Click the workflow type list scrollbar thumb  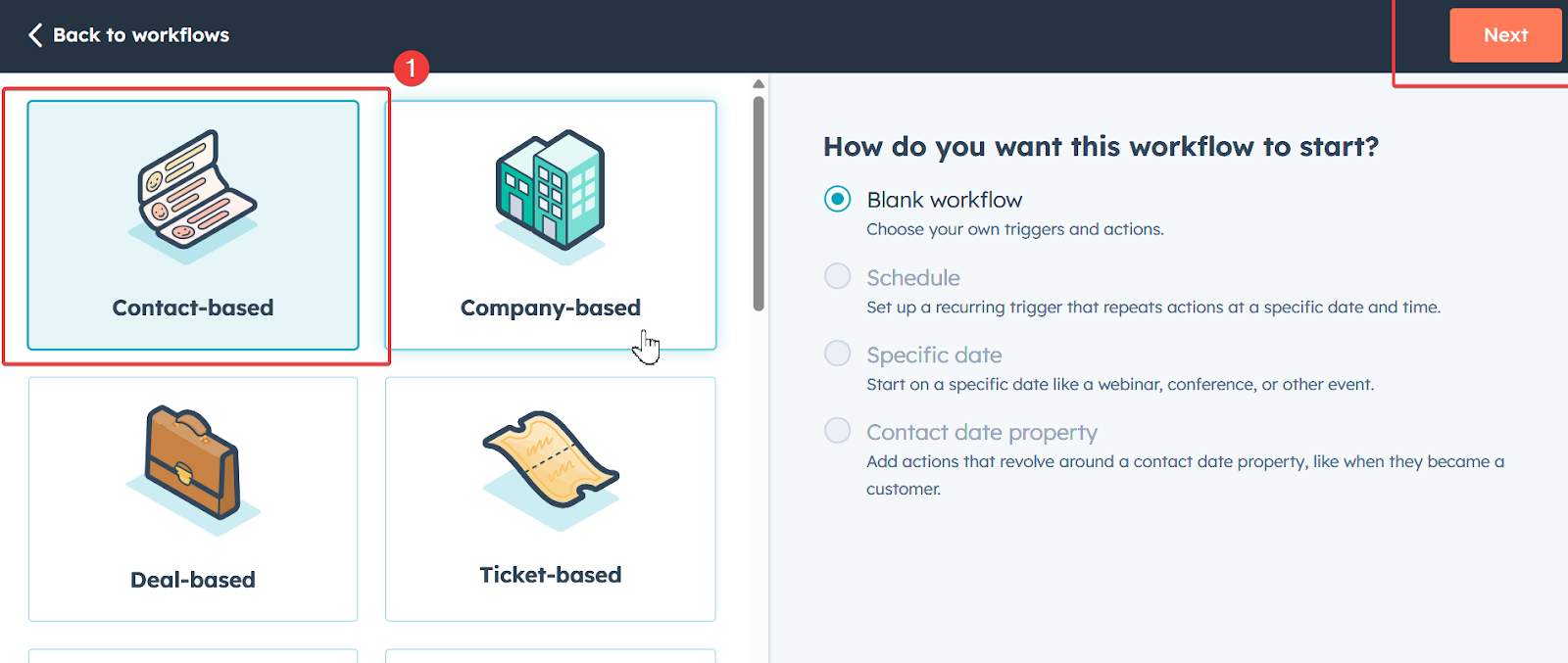point(759,203)
